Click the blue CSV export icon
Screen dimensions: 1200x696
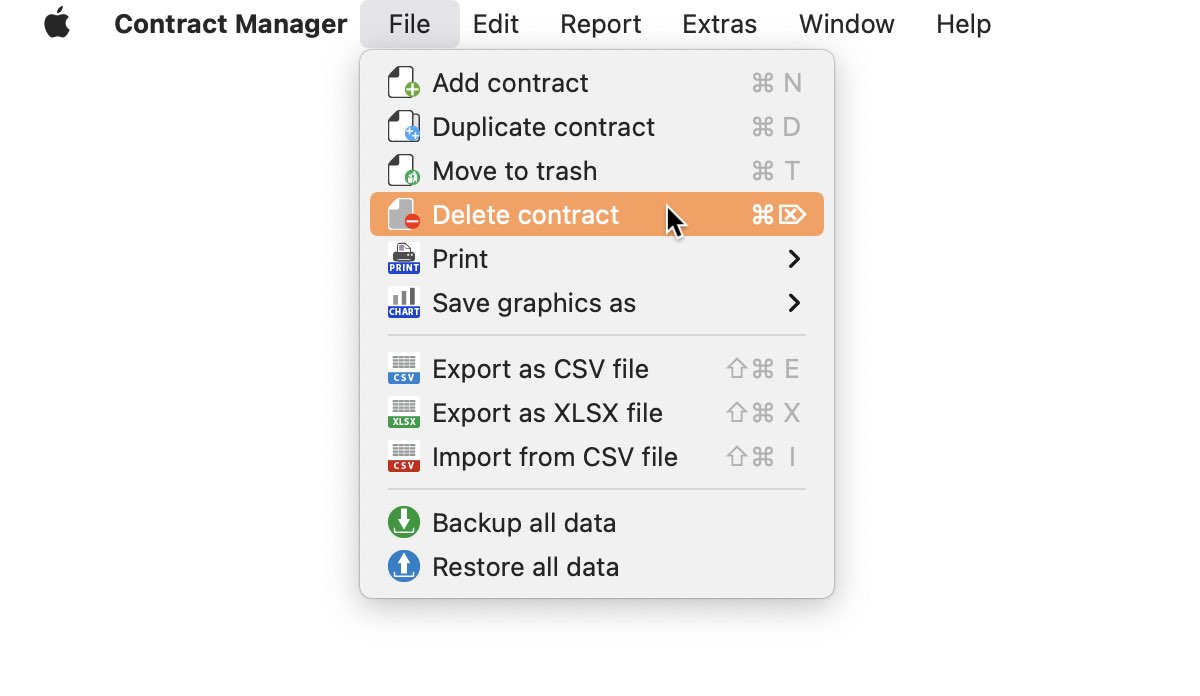click(x=404, y=369)
